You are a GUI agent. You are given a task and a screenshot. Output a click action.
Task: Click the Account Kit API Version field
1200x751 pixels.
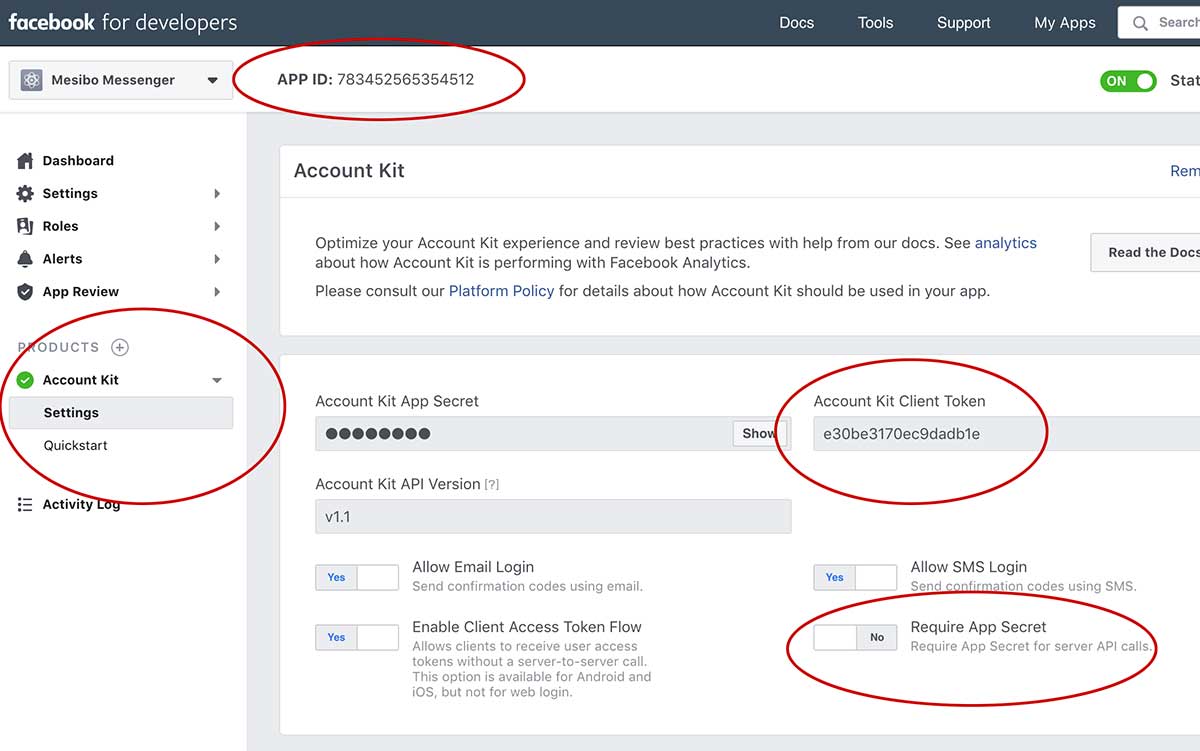click(x=553, y=516)
